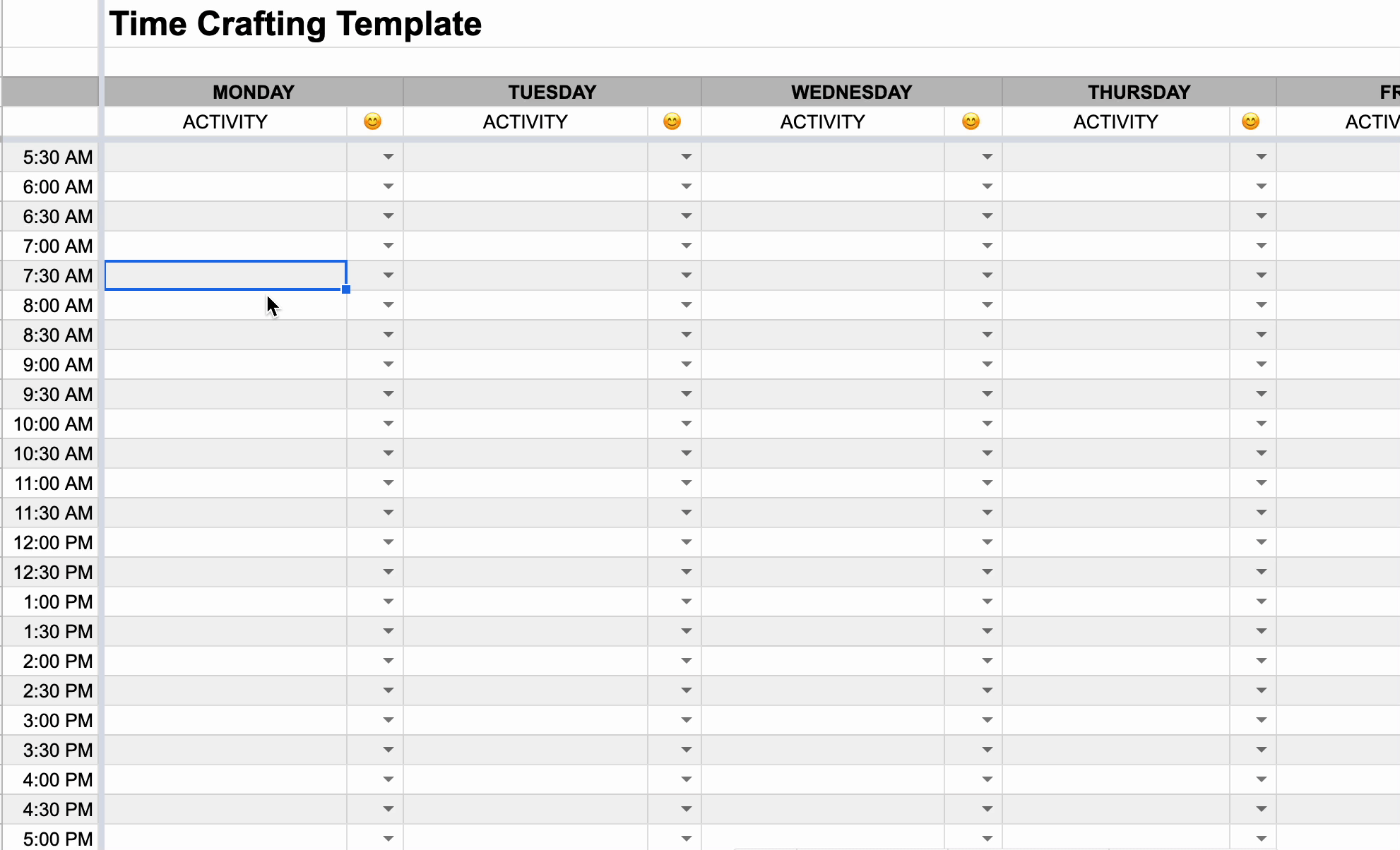Click the THURSDAY day header cell

[1139, 92]
